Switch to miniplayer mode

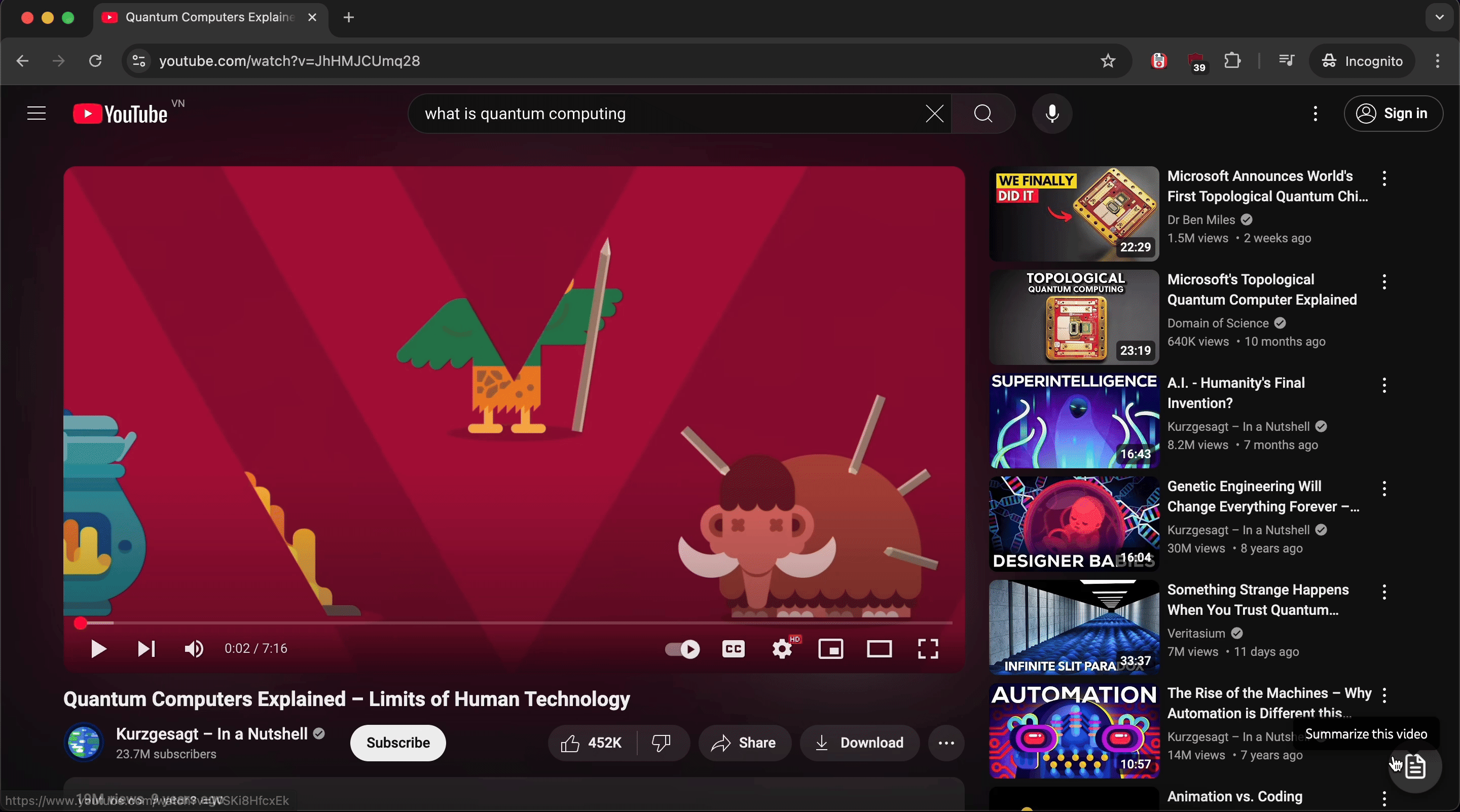[830, 649]
